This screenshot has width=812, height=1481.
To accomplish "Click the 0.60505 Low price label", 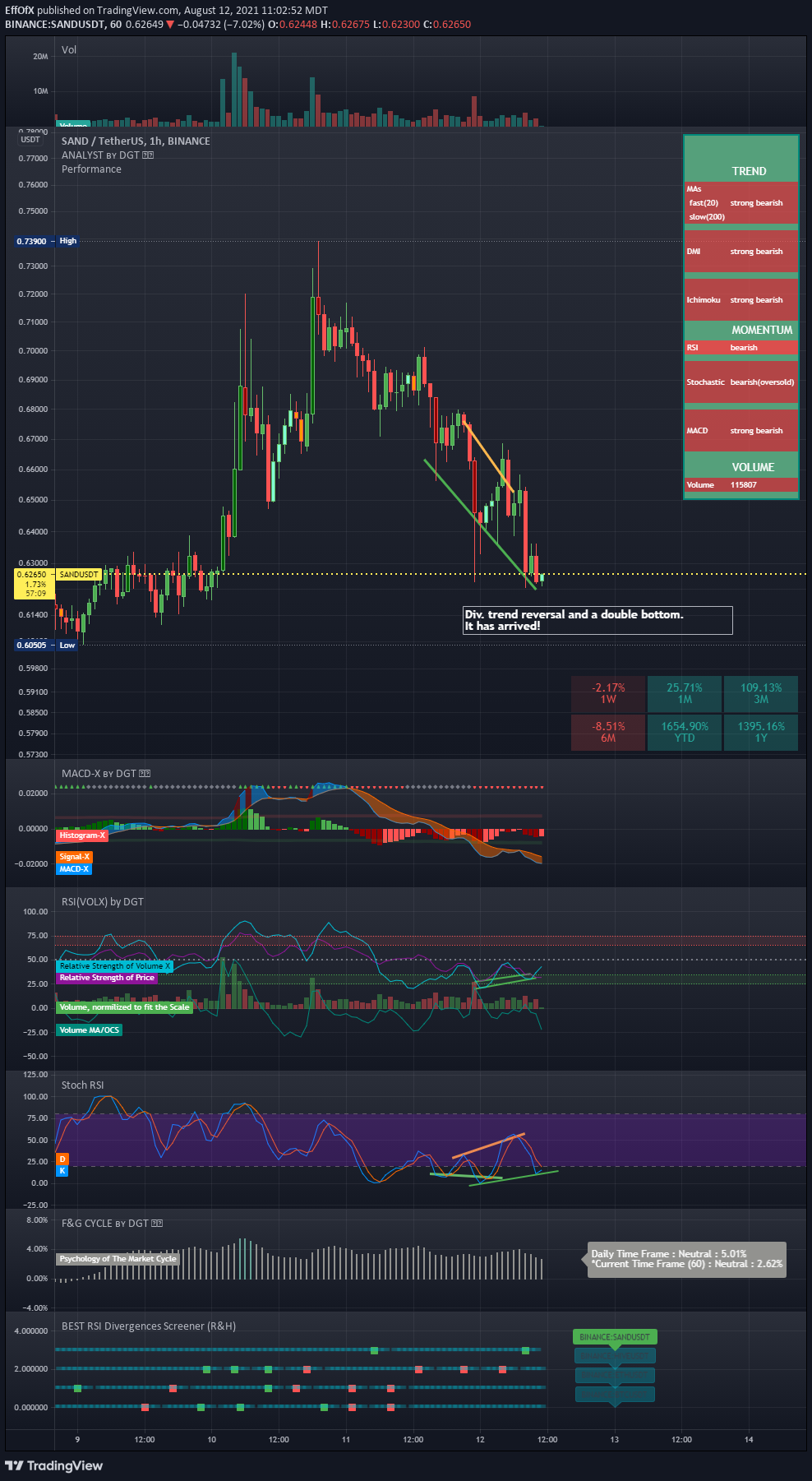I will [47, 645].
